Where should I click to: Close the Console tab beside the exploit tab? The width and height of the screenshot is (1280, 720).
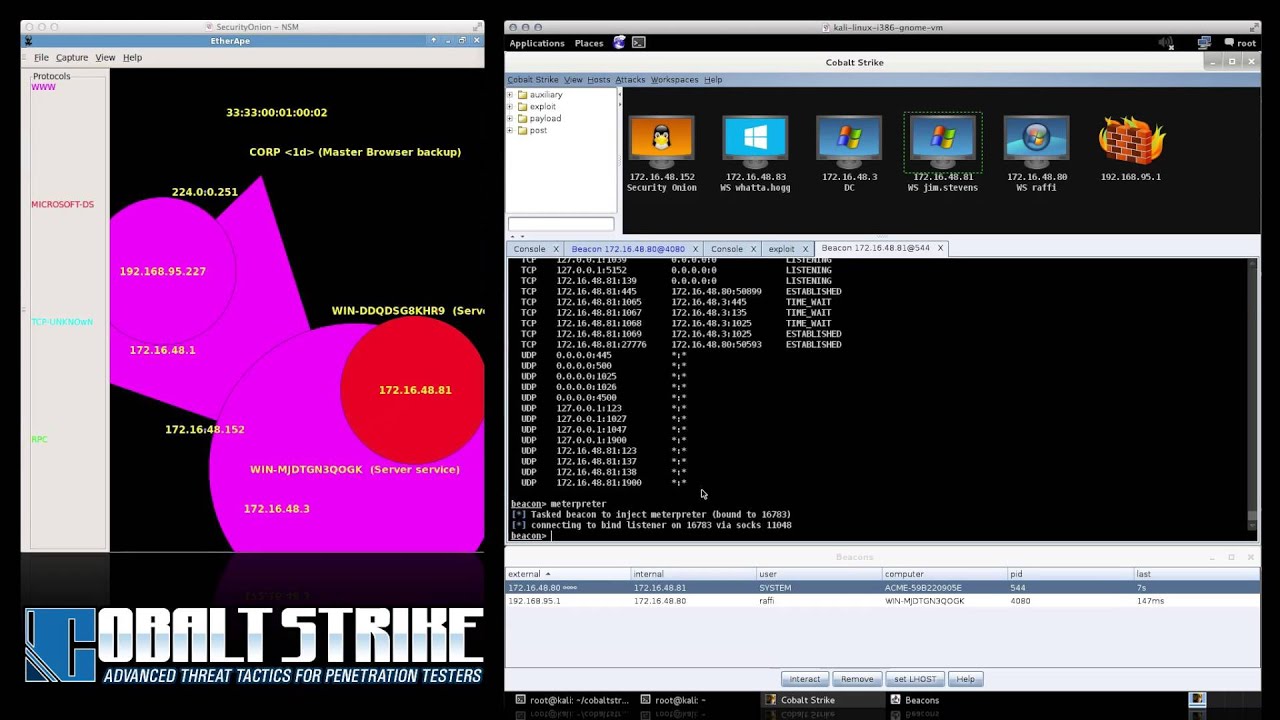[753, 249]
